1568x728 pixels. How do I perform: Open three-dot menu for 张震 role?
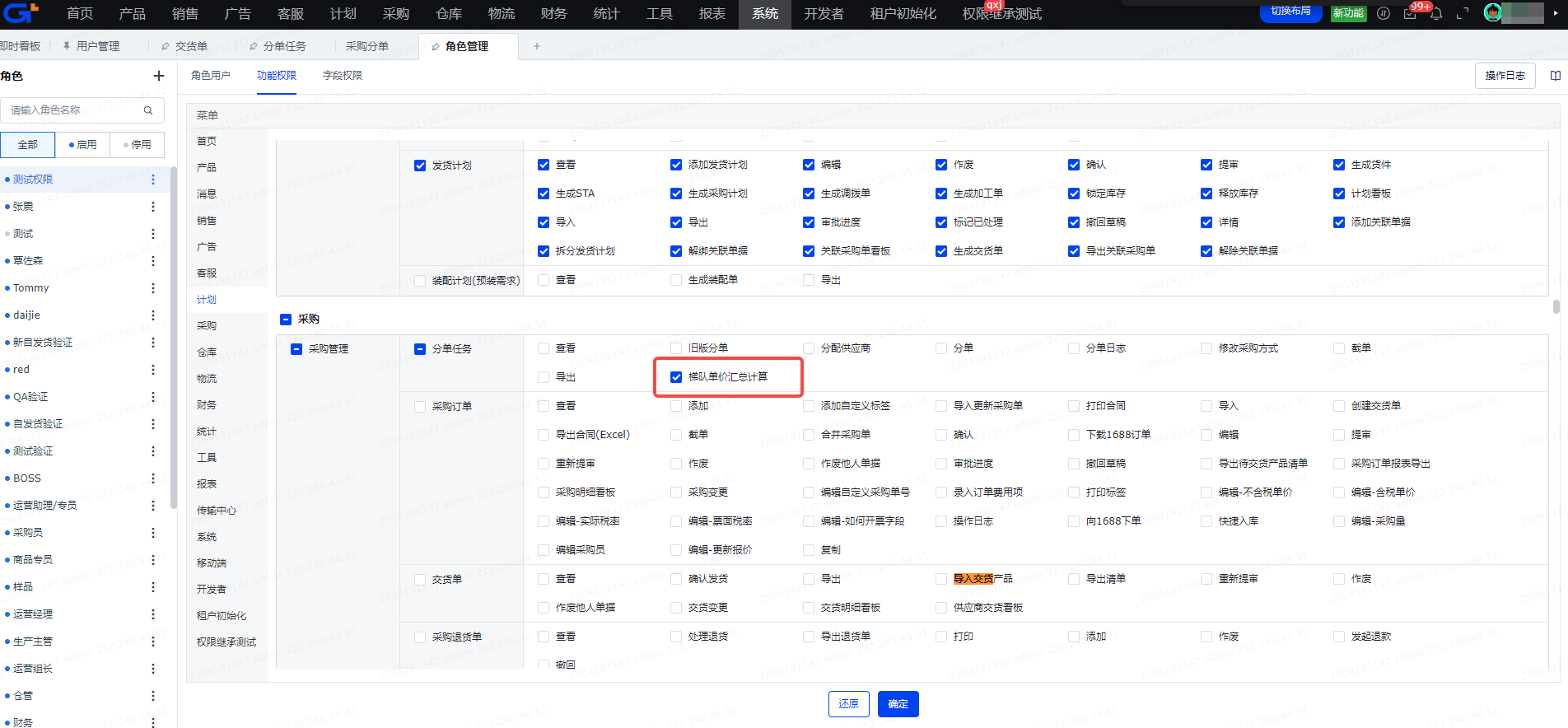click(153, 206)
